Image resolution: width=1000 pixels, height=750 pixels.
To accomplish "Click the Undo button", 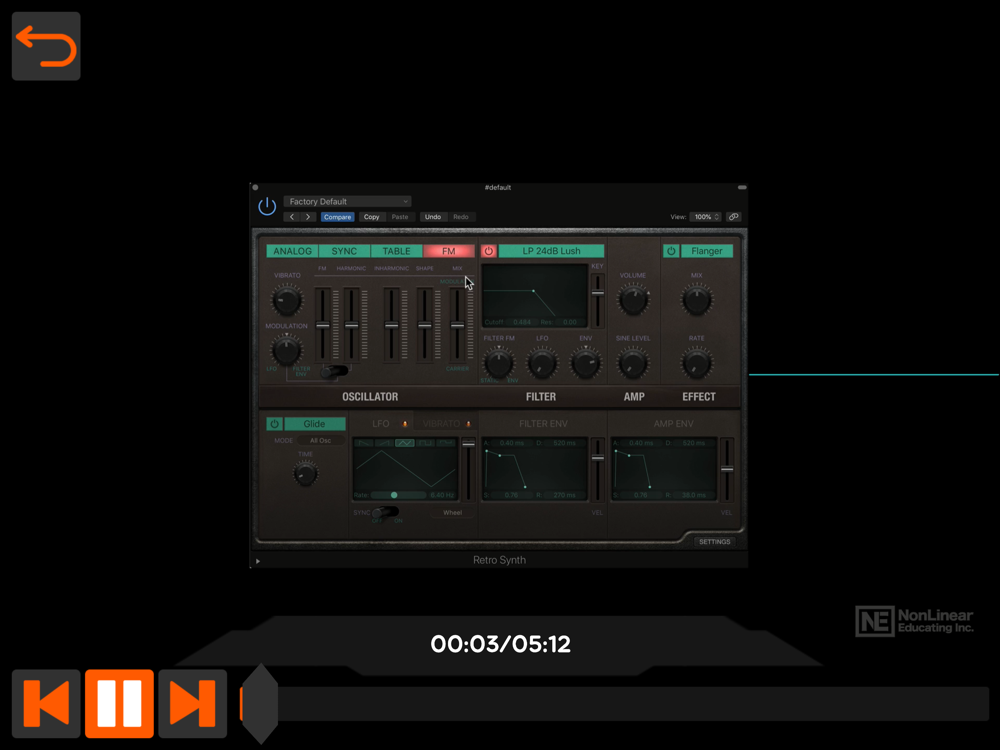I will tap(433, 217).
